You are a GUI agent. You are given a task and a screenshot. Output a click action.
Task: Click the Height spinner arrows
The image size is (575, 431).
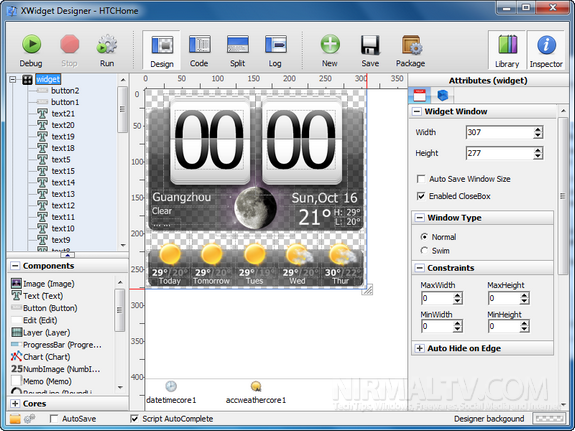pyautogui.click(x=538, y=153)
